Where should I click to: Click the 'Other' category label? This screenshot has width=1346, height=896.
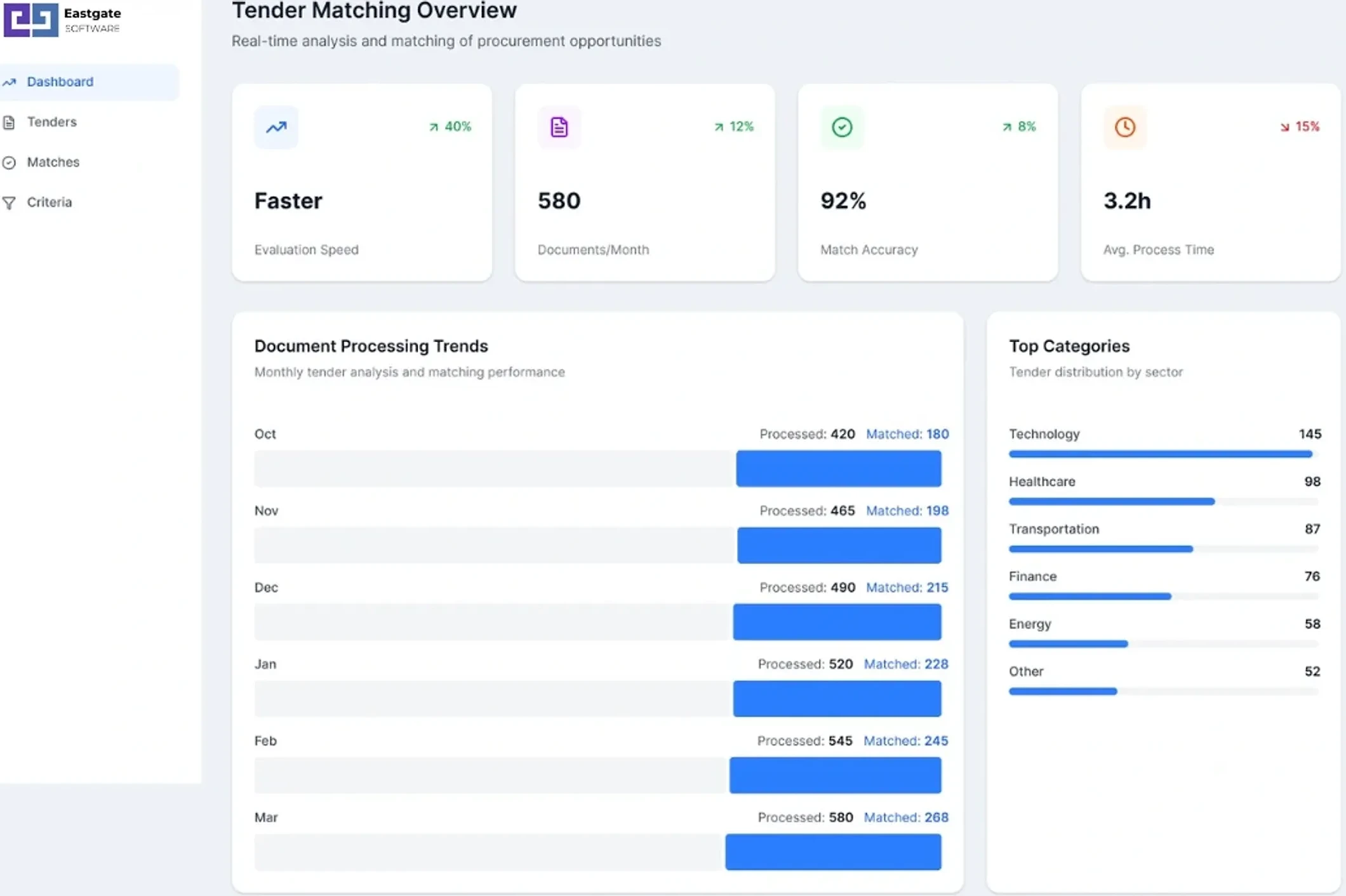[x=1026, y=671]
